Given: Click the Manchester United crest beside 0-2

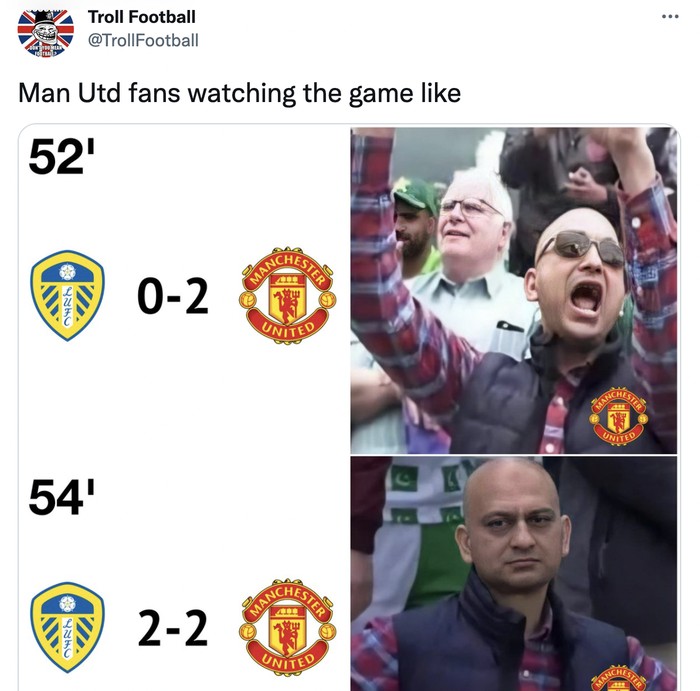Looking at the screenshot, I should 288,296.
